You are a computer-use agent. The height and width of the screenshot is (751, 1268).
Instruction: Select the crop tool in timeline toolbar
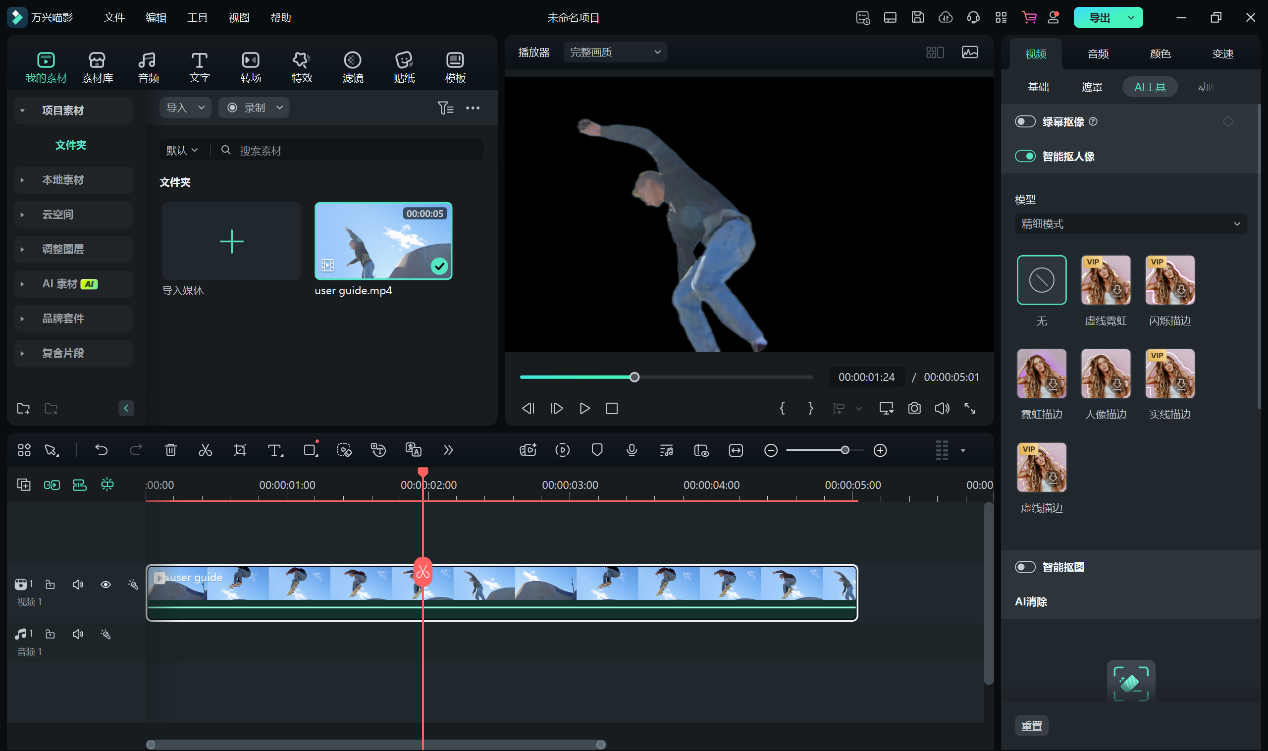pos(240,450)
